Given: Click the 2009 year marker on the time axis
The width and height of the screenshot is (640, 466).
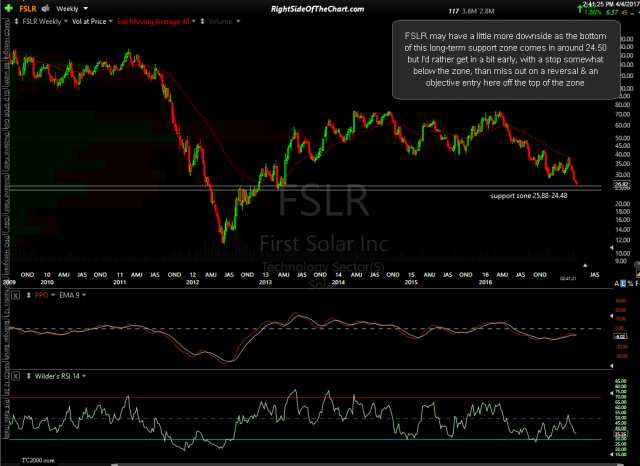Looking at the screenshot, I should click(x=9, y=282).
